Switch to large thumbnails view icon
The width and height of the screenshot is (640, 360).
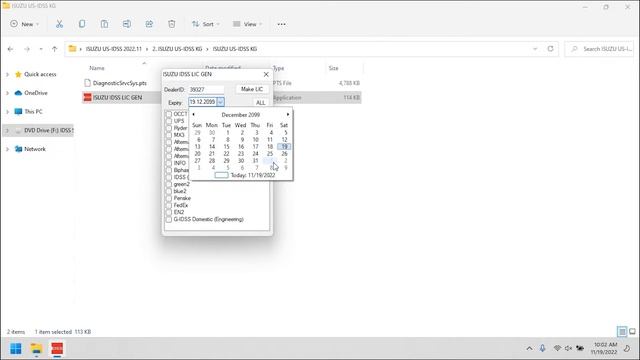pyautogui.click(x=632, y=332)
